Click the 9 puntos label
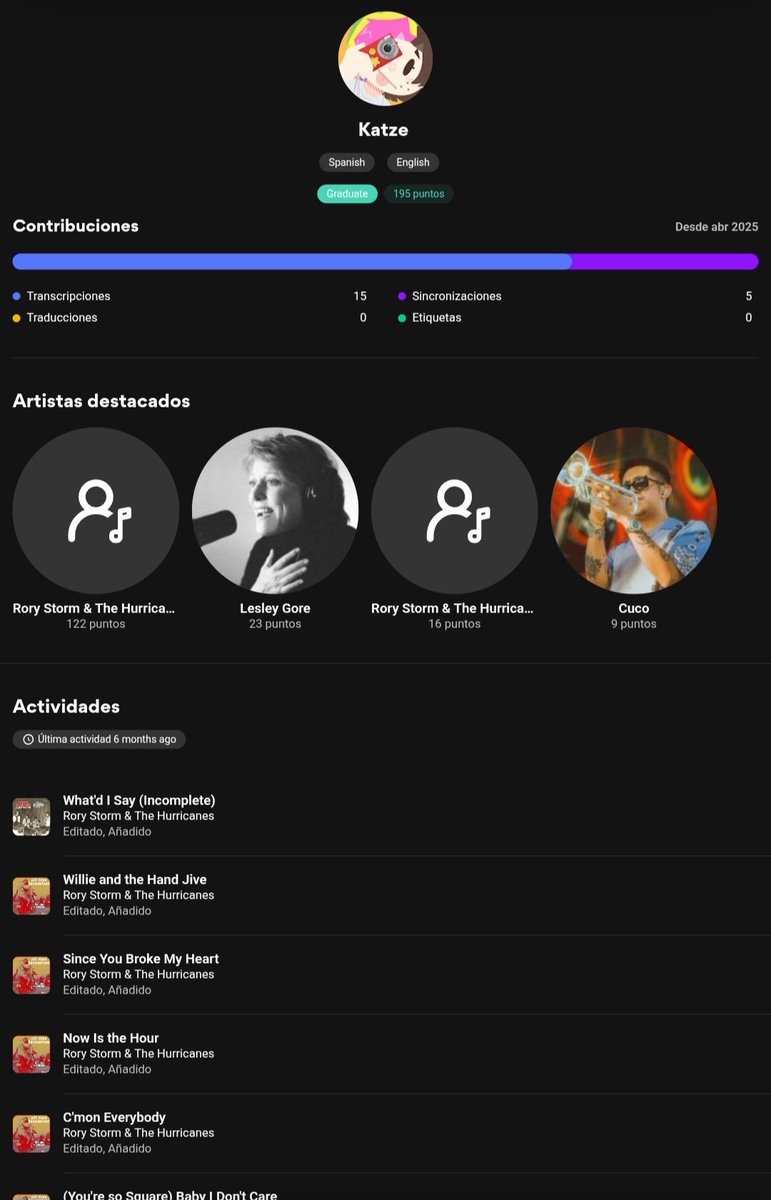This screenshot has width=771, height=1200. coord(634,624)
